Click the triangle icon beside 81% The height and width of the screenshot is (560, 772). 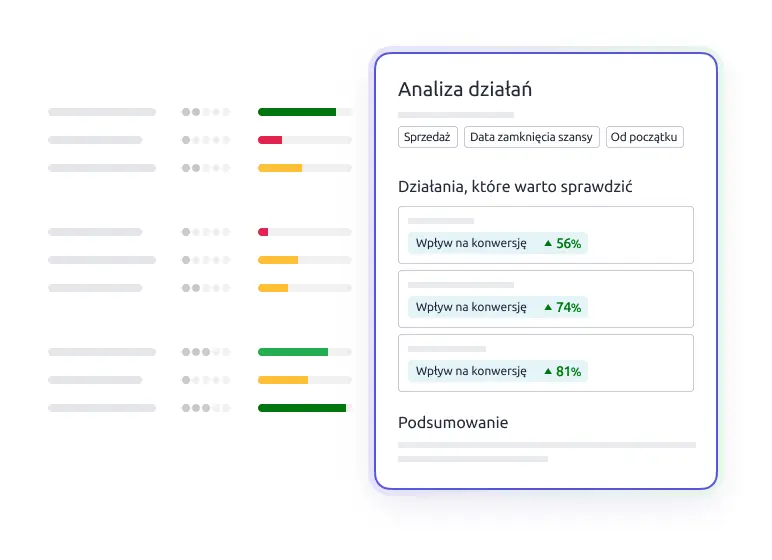tap(547, 371)
